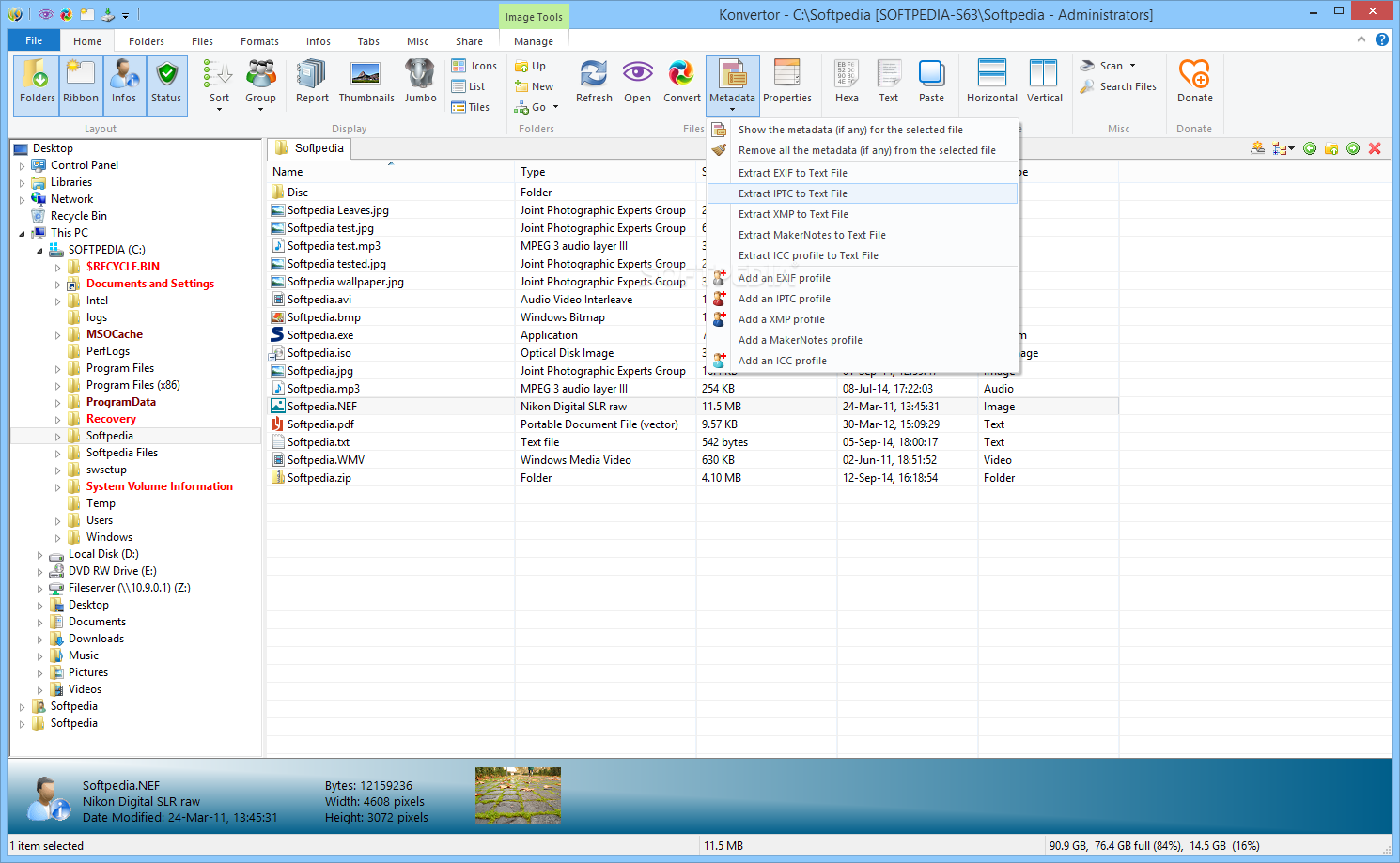Select Icons view mode

coord(474,66)
